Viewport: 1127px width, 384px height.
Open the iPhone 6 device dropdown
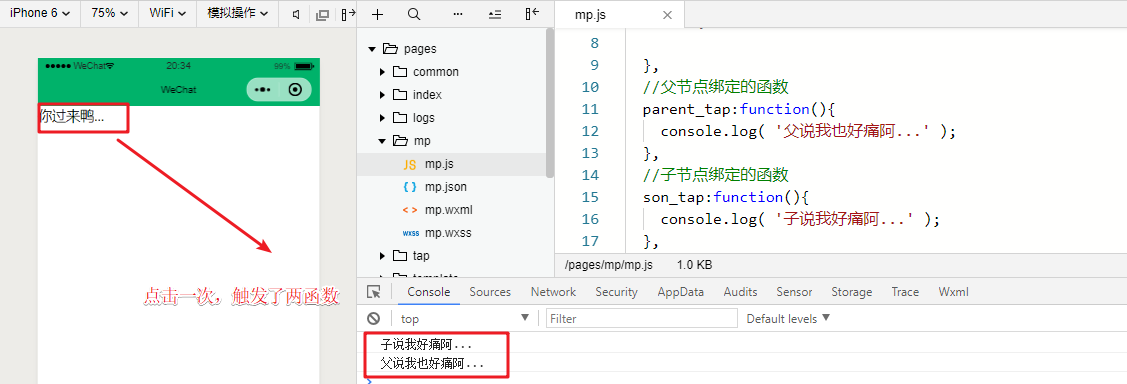coord(40,14)
